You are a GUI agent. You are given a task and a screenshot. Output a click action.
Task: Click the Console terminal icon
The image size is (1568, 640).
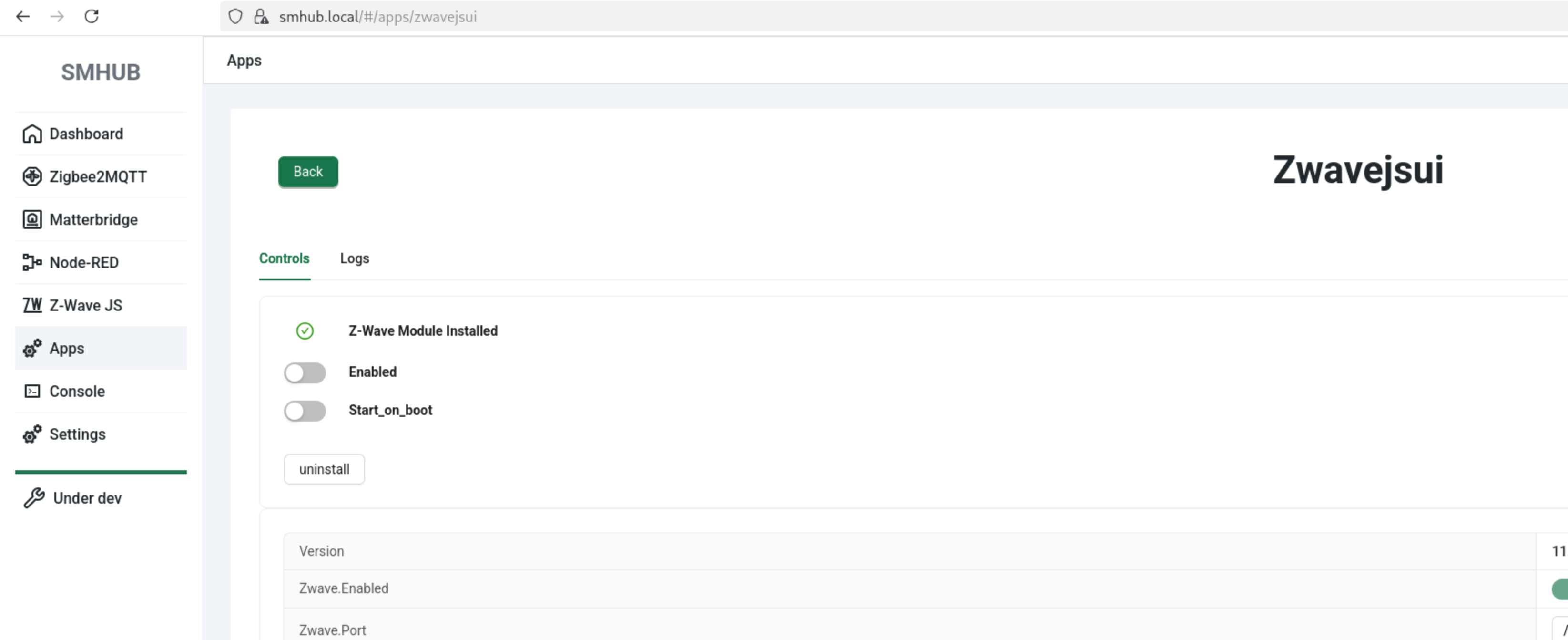click(31, 392)
